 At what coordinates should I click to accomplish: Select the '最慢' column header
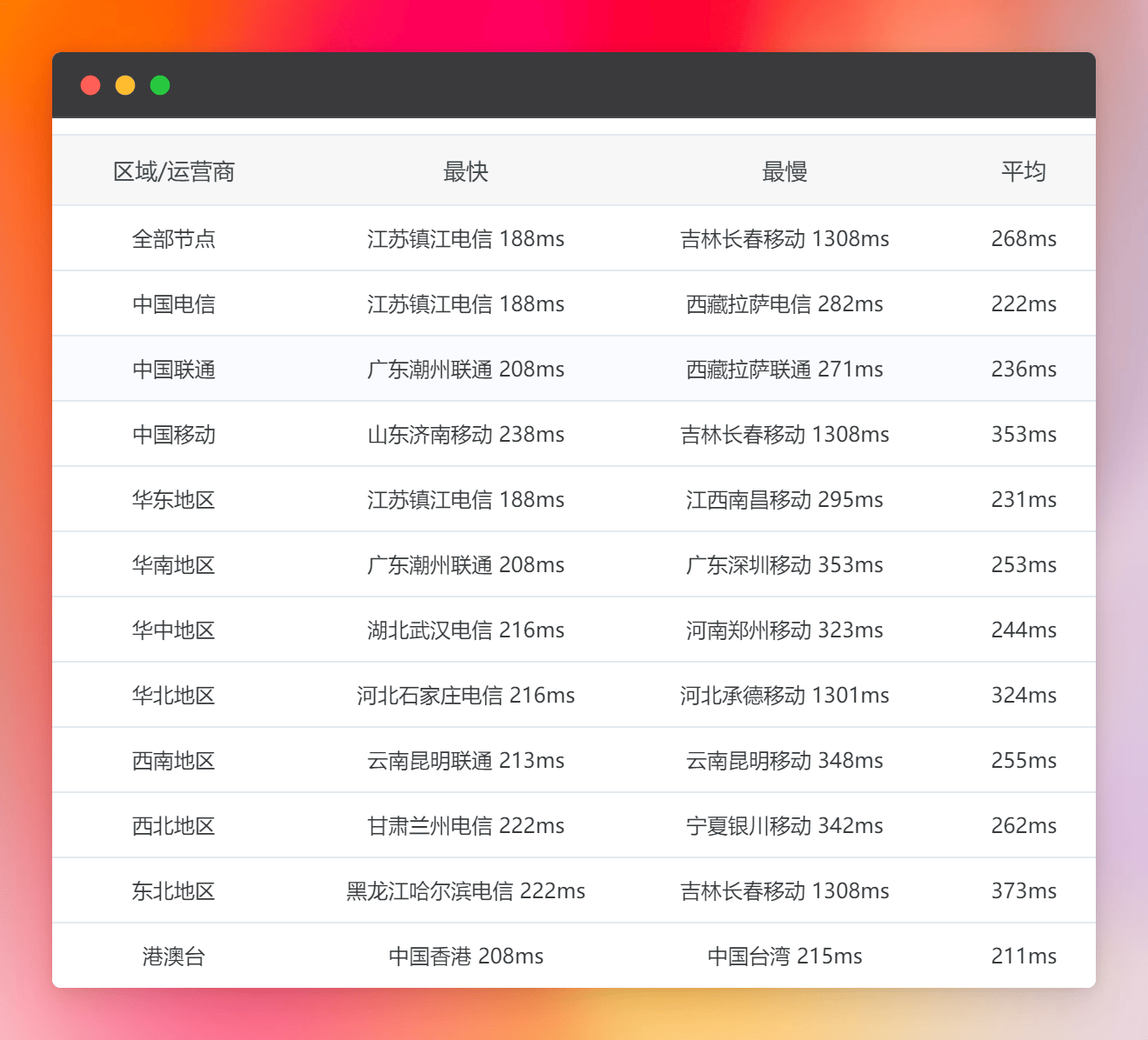pyautogui.click(x=784, y=171)
